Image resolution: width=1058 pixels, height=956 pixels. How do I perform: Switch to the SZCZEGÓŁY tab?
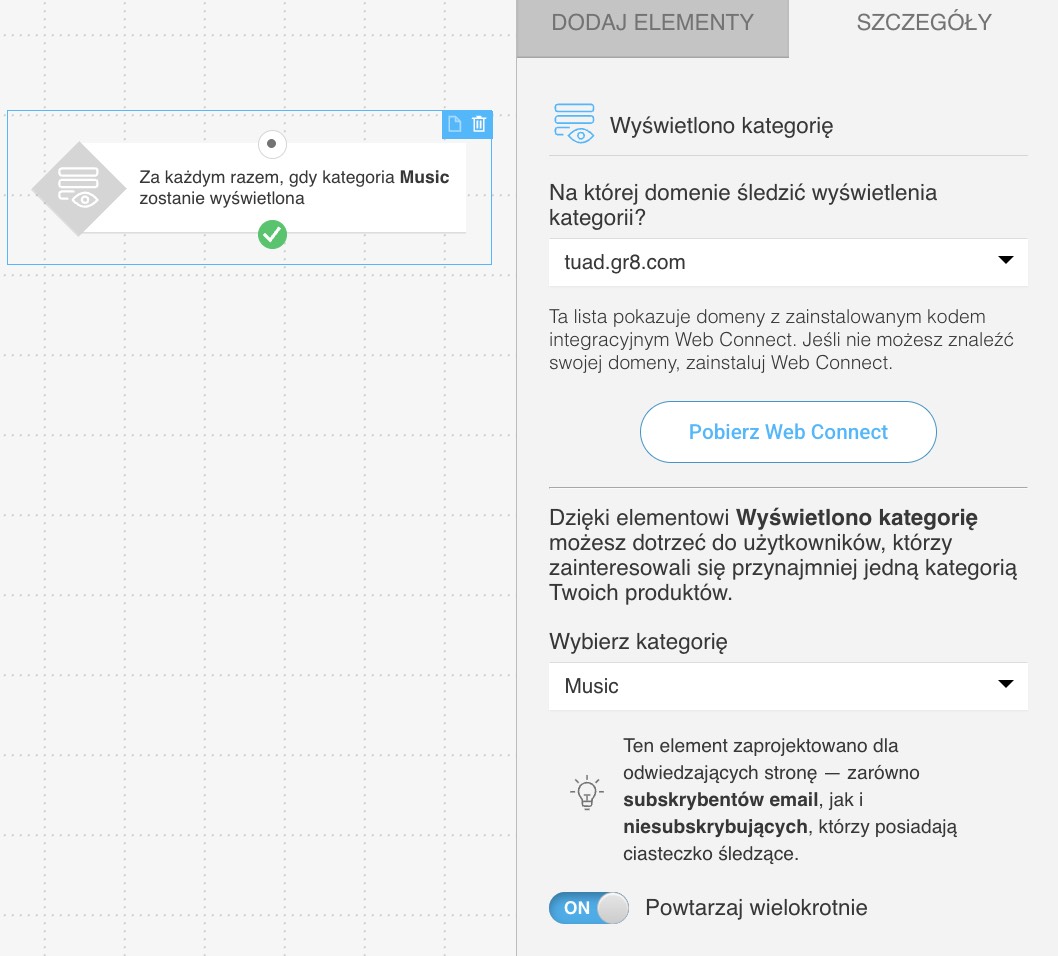[x=924, y=23]
